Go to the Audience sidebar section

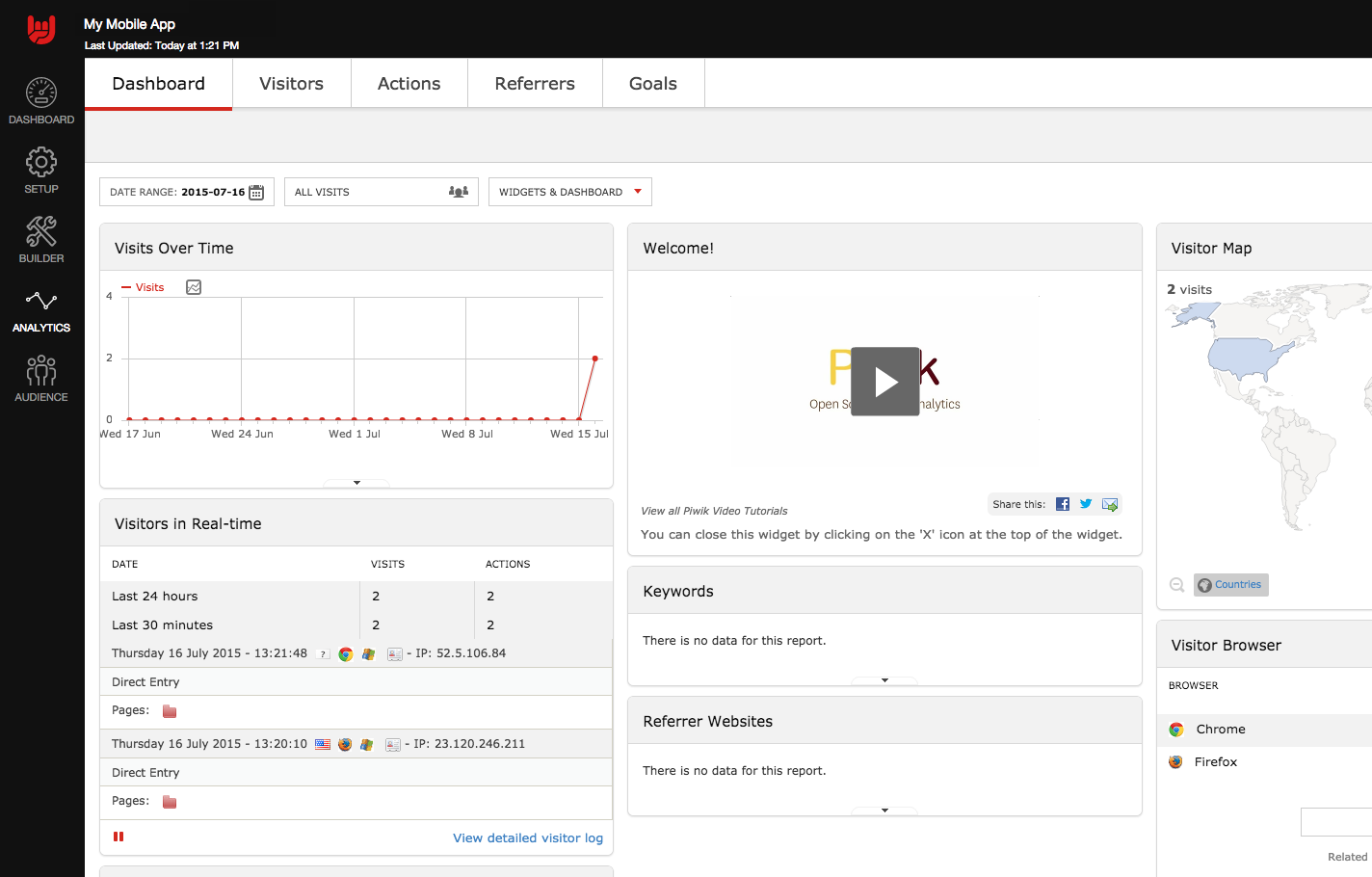(x=40, y=379)
